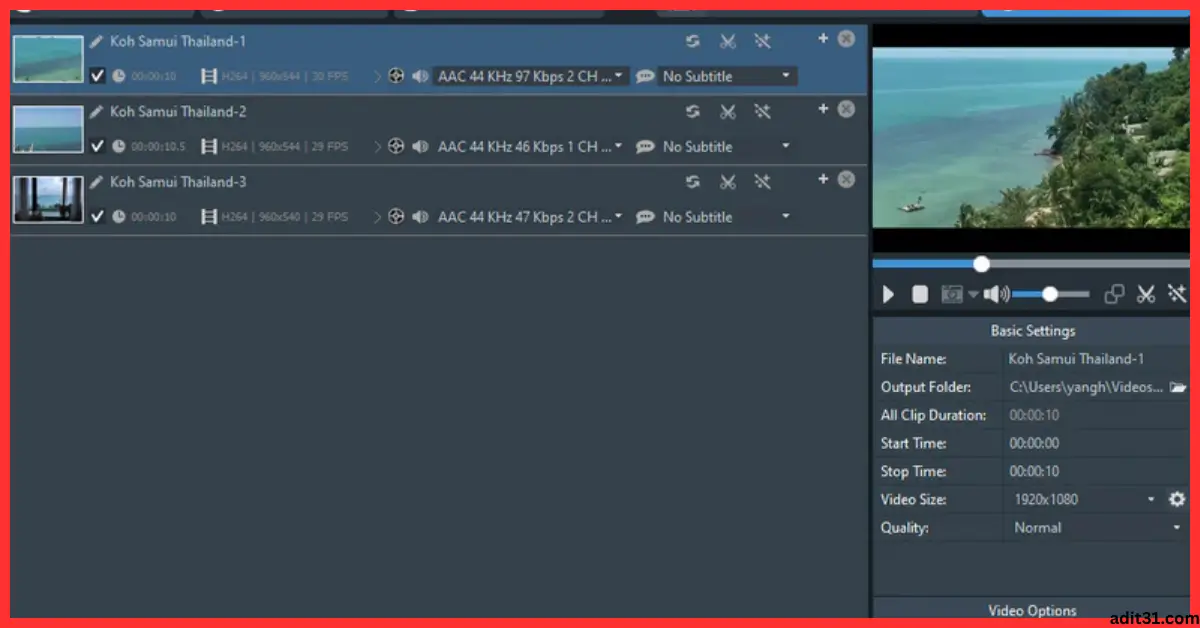Click the preview video image

tap(1031, 138)
